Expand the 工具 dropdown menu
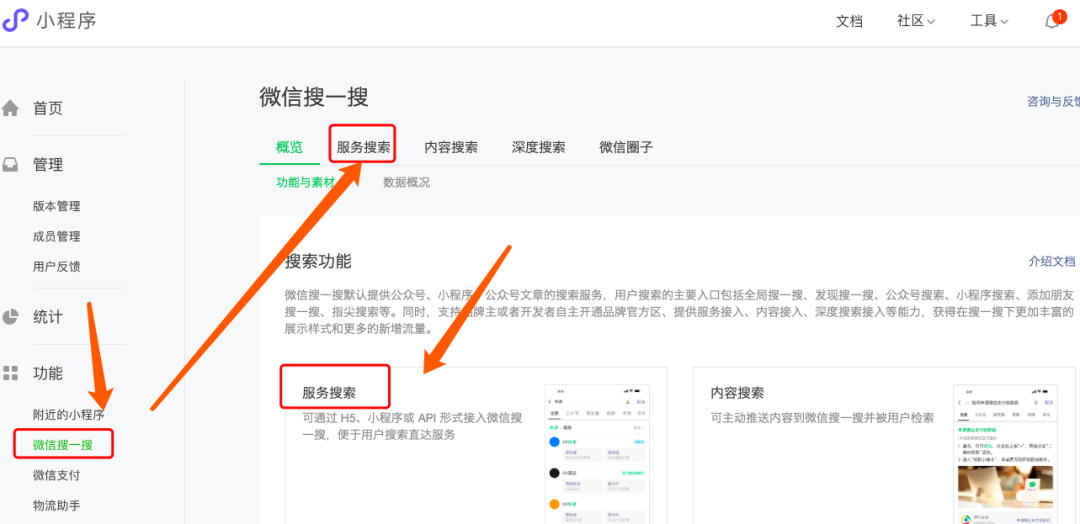The height and width of the screenshot is (524, 1080). (989, 21)
